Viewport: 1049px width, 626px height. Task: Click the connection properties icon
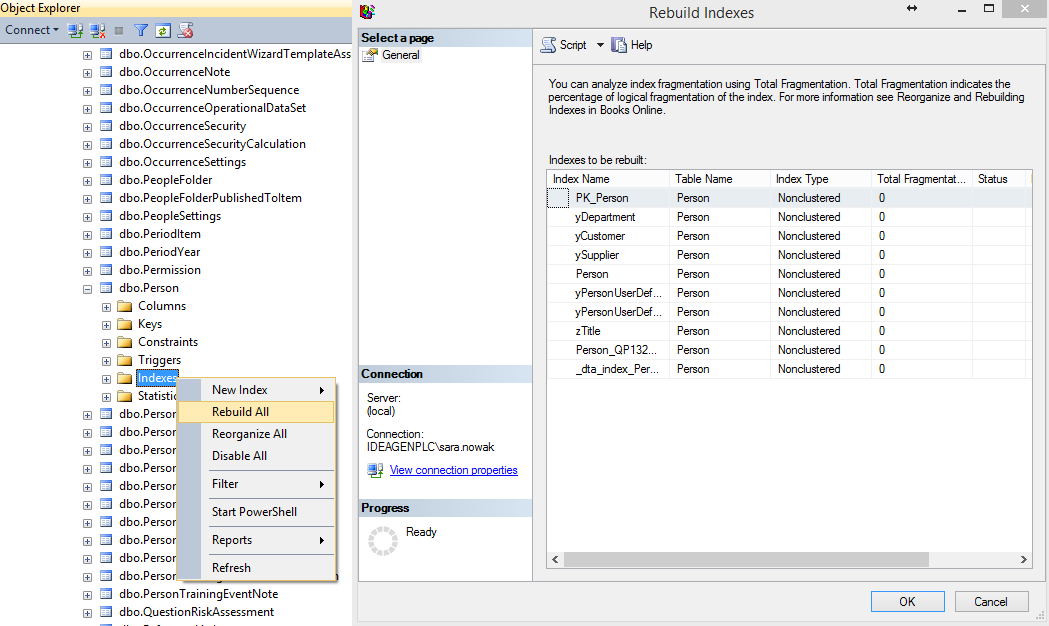click(x=375, y=470)
